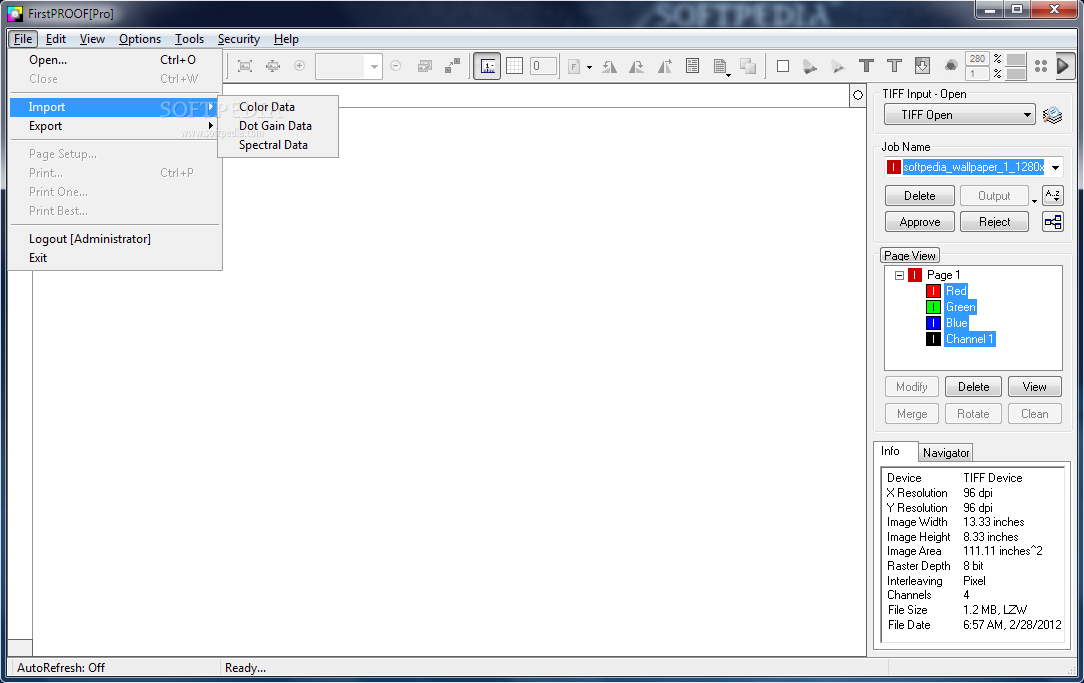Image resolution: width=1084 pixels, height=683 pixels.
Task: Switch to the Info tab
Action: (890, 451)
